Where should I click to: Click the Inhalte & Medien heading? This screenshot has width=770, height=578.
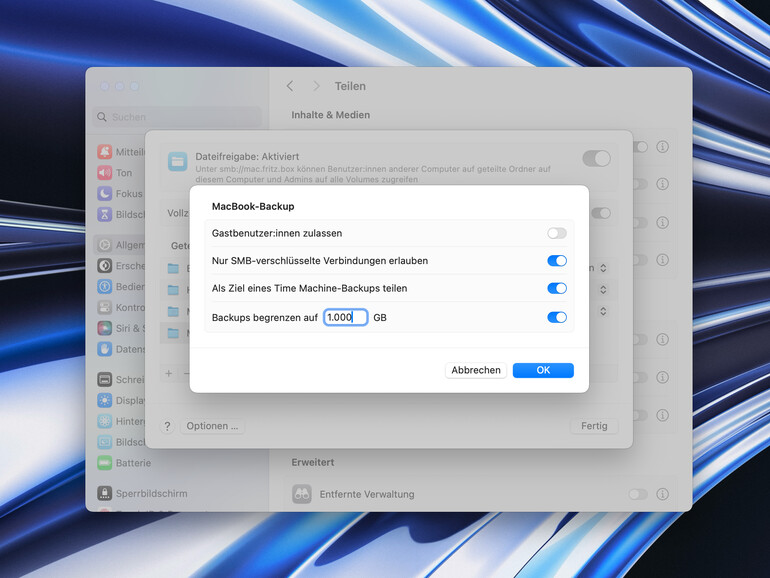(330, 115)
